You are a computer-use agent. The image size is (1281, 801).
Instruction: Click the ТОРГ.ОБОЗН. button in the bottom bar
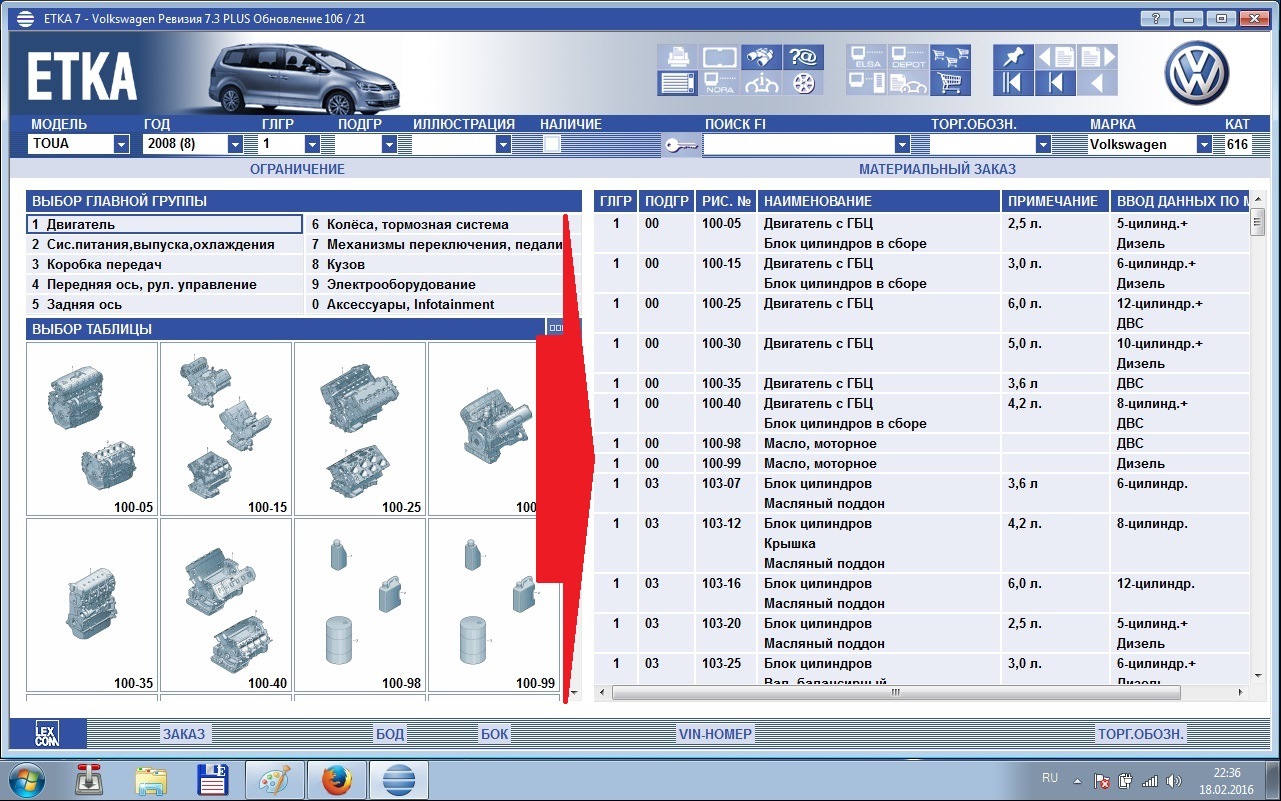click(1141, 734)
